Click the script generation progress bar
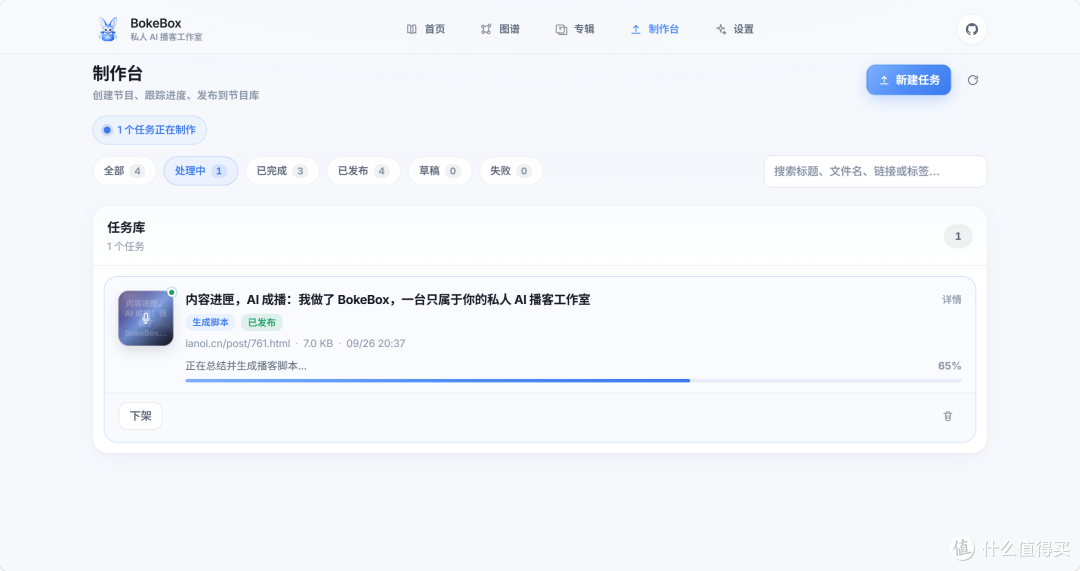This screenshot has height=571, width=1080. pyautogui.click(x=573, y=380)
